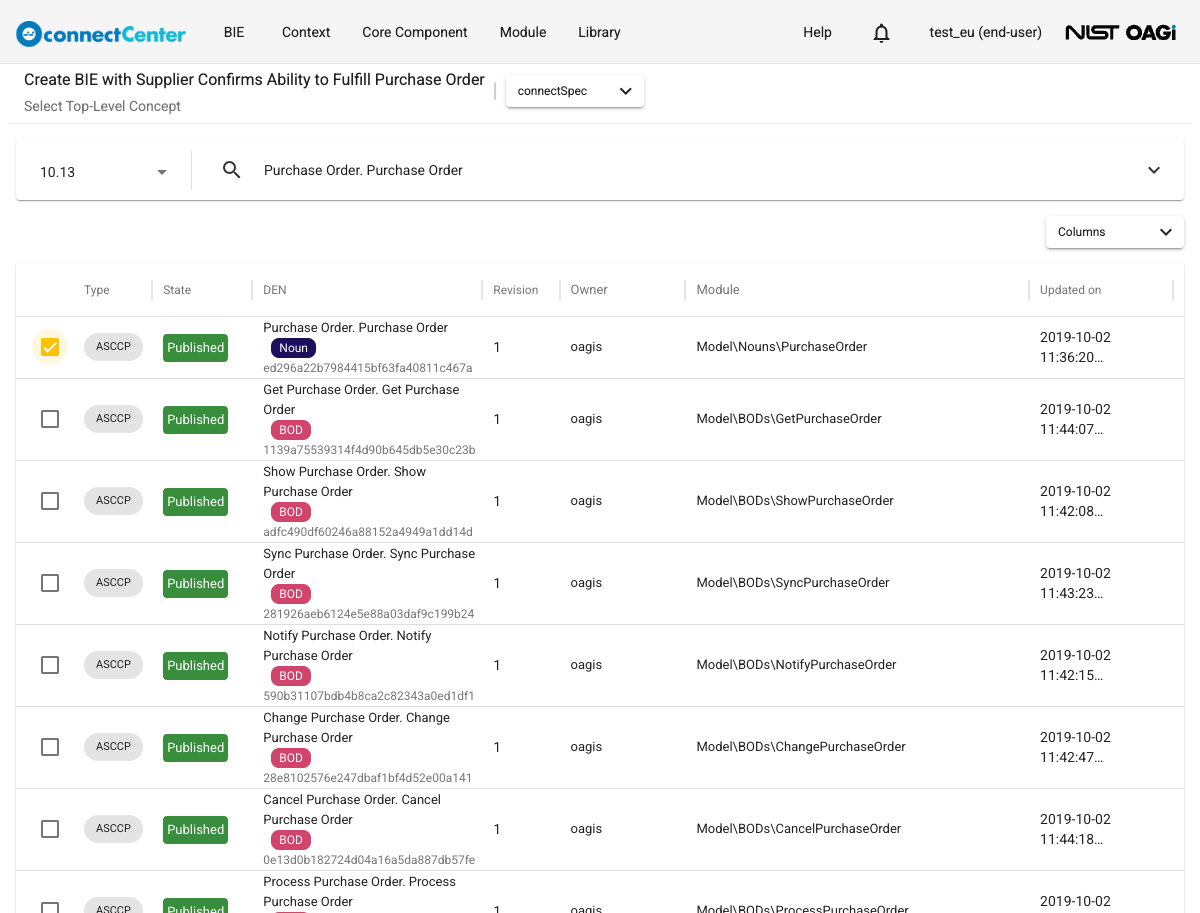The width and height of the screenshot is (1200, 913).
Task: Open the notifications bell
Action: click(x=881, y=33)
